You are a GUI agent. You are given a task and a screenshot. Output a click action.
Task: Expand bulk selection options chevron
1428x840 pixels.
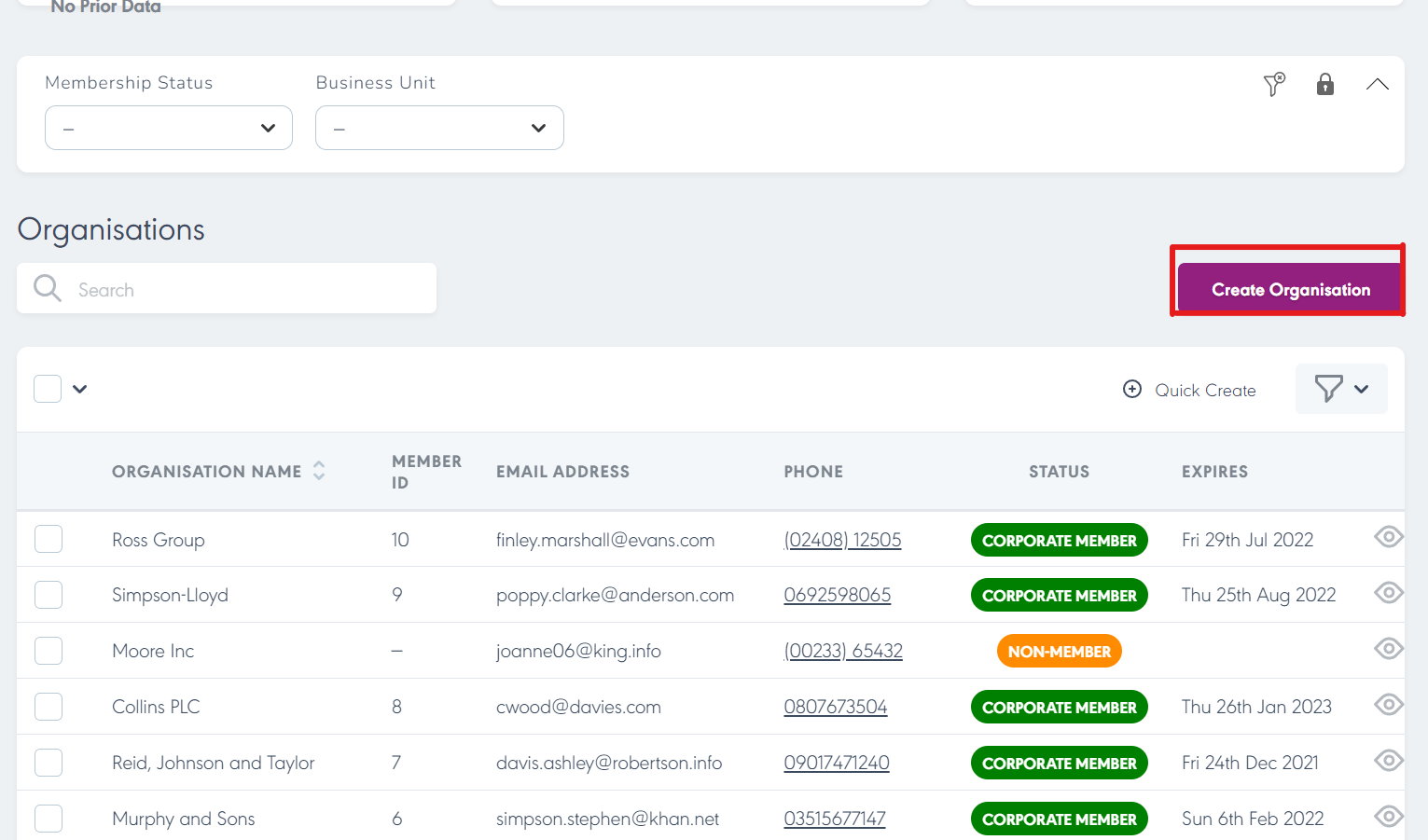pos(80,389)
